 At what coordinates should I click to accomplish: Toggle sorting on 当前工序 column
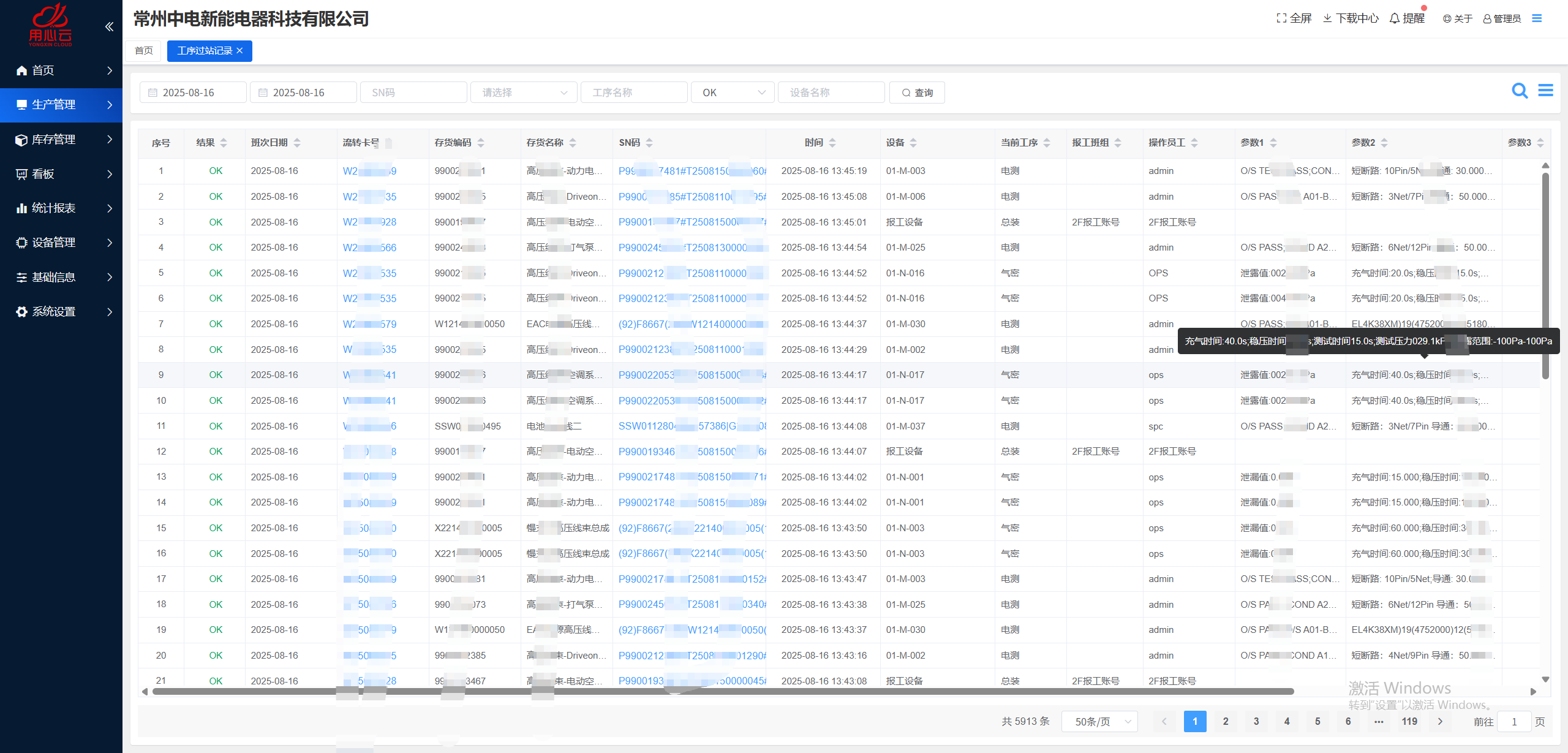pyautogui.click(x=1047, y=143)
